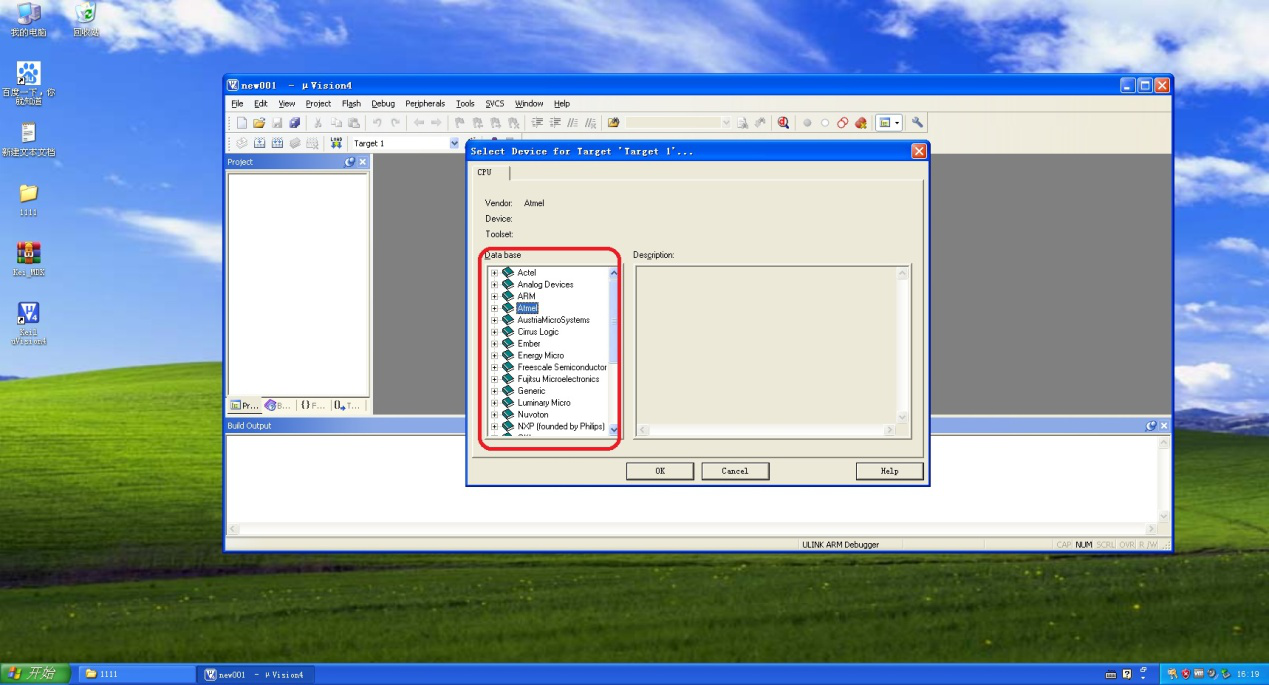Click the Rebuild all target files icon
The image size is (1269, 685).
coord(277,143)
